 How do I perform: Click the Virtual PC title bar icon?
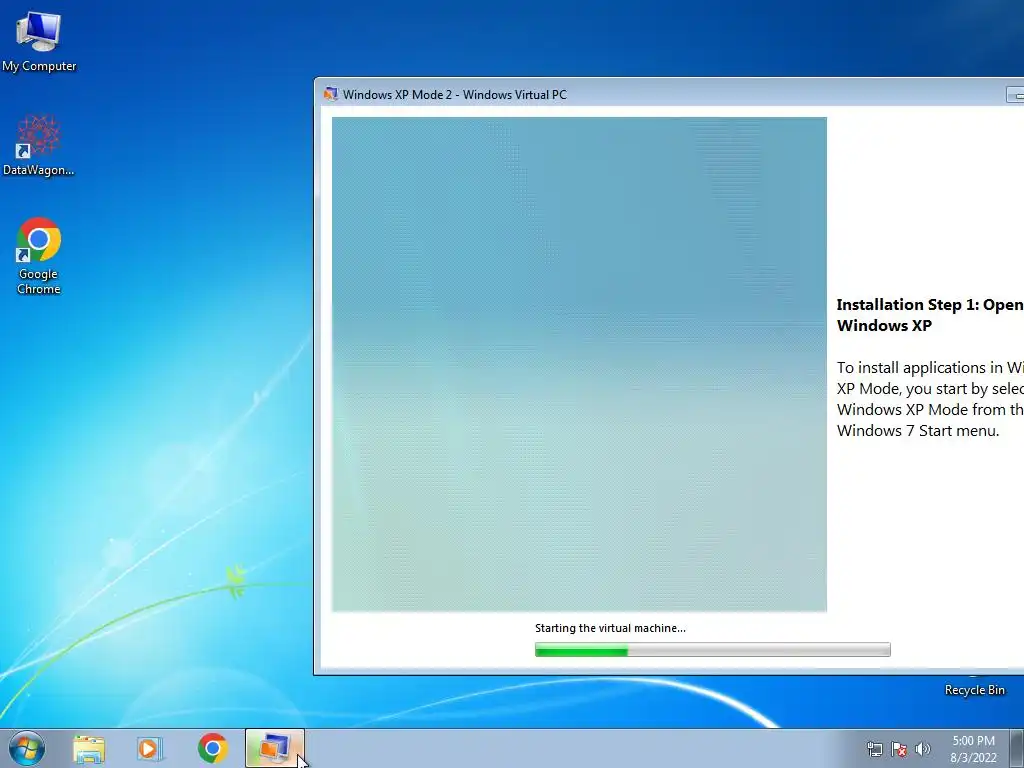[x=331, y=94]
